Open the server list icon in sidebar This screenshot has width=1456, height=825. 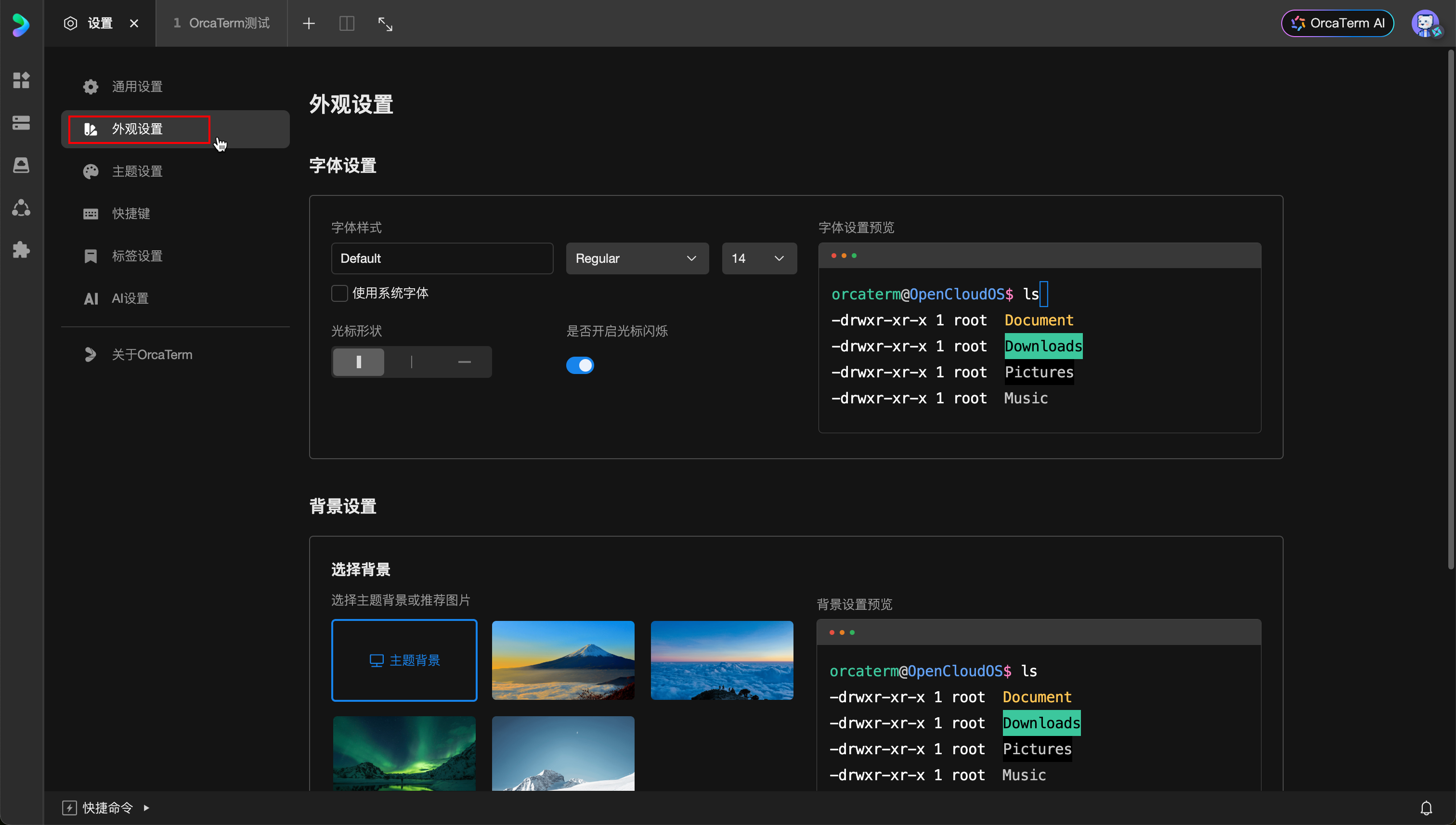click(21, 122)
